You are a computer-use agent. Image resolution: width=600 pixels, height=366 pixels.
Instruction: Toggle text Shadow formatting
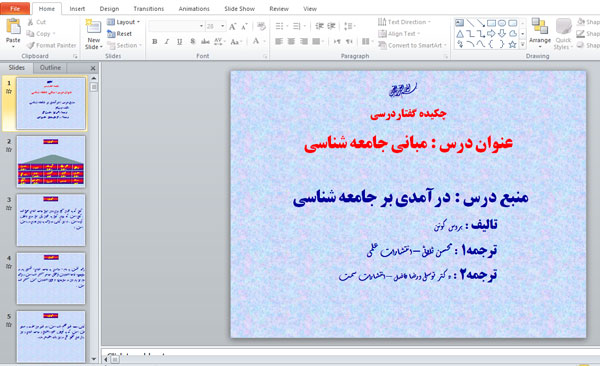[x=192, y=41]
